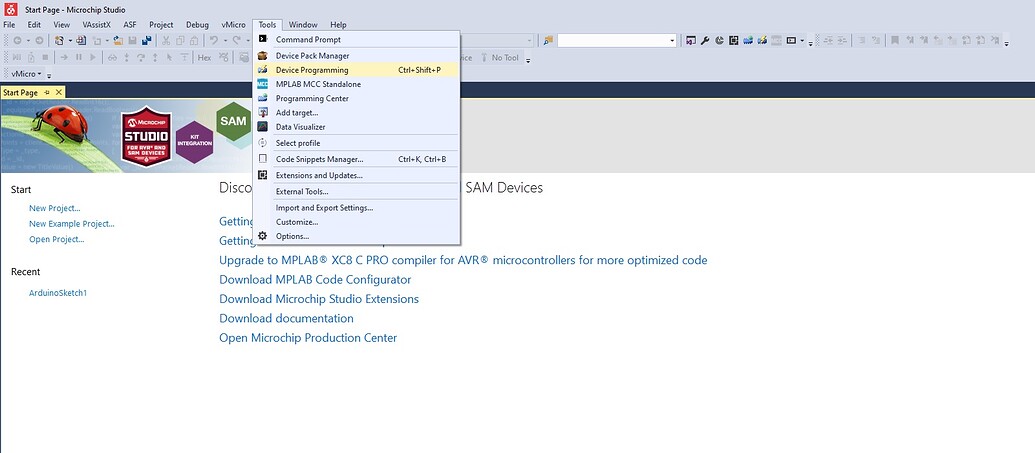Open the toolbar search box dropdown arrow
Image resolution: width=1035 pixels, height=453 pixels.
click(672, 41)
